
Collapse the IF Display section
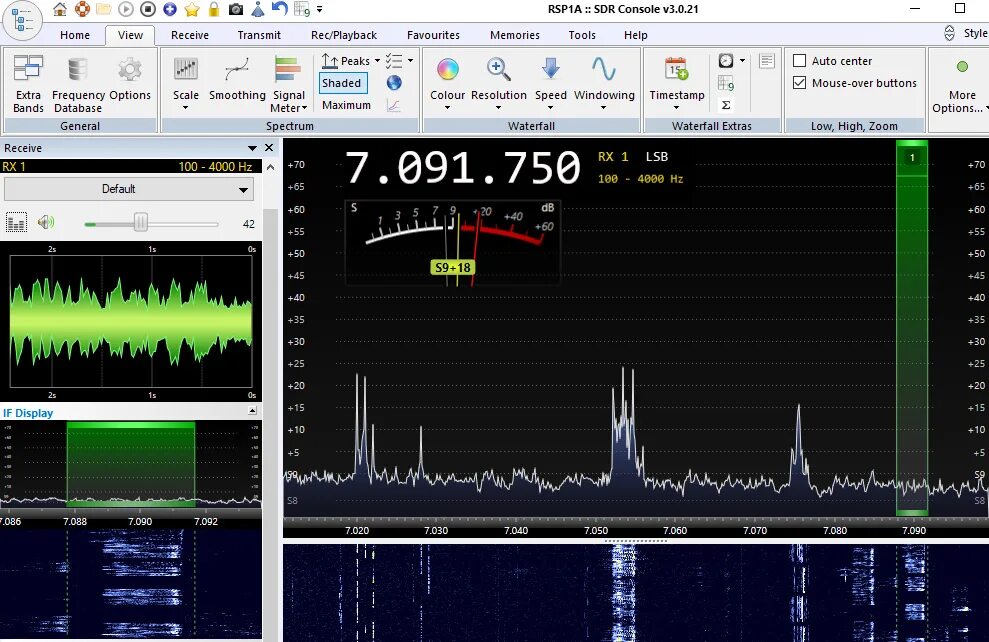tap(252, 411)
